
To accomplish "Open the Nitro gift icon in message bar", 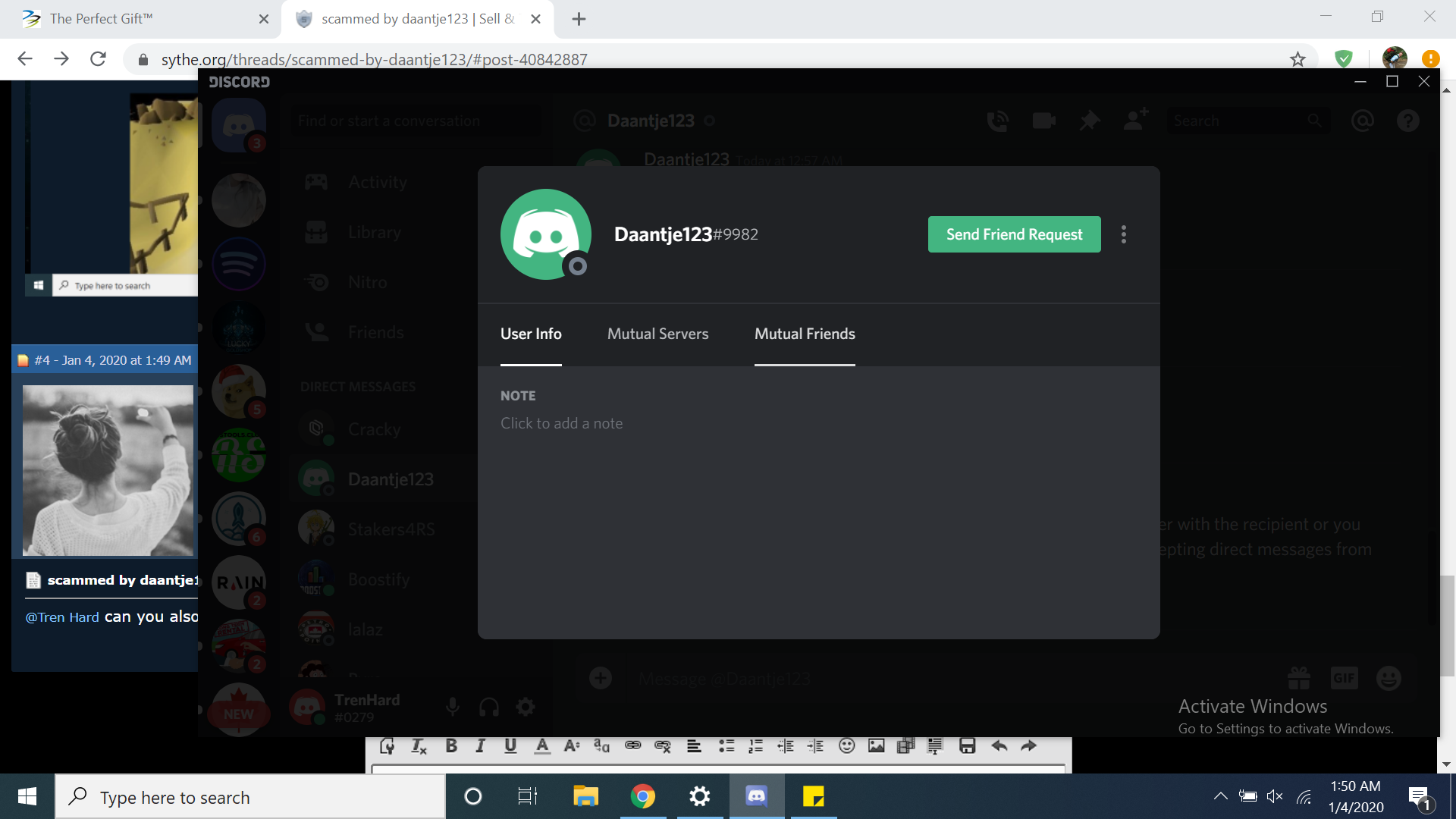I will pos(1299,678).
